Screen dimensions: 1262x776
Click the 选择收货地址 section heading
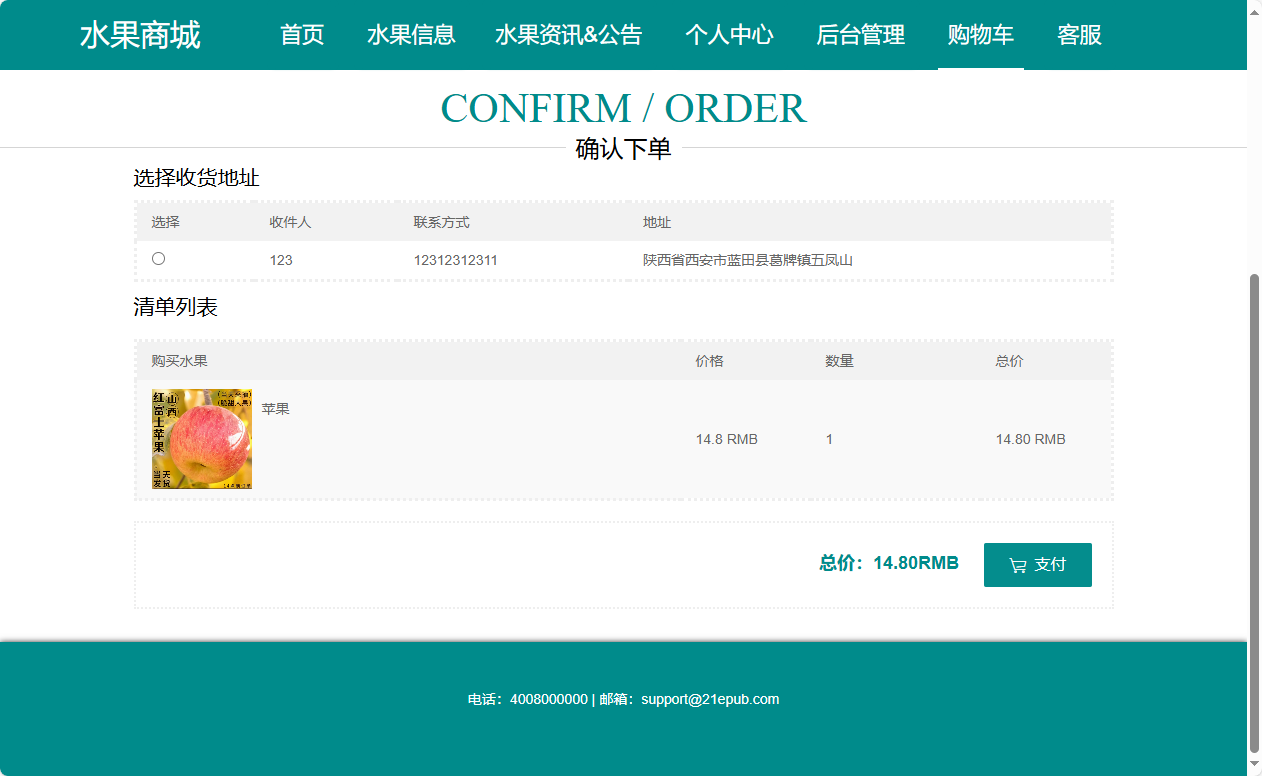pos(195,178)
